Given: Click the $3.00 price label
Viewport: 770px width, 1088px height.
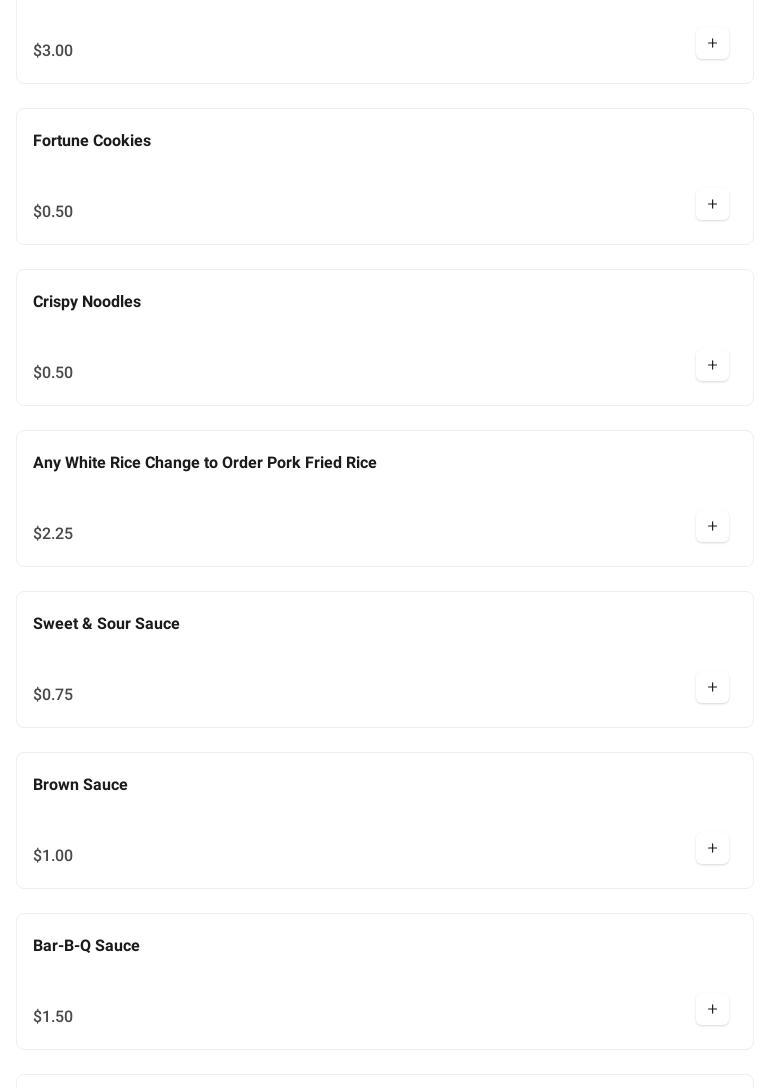Looking at the screenshot, I should 53,51.
